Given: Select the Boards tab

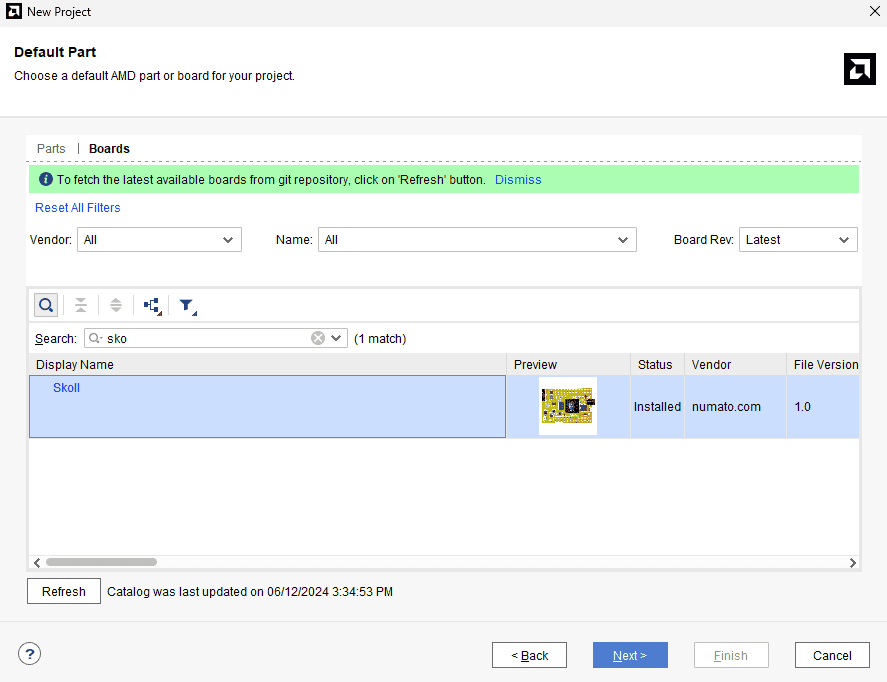Looking at the screenshot, I should click(109, 149).
